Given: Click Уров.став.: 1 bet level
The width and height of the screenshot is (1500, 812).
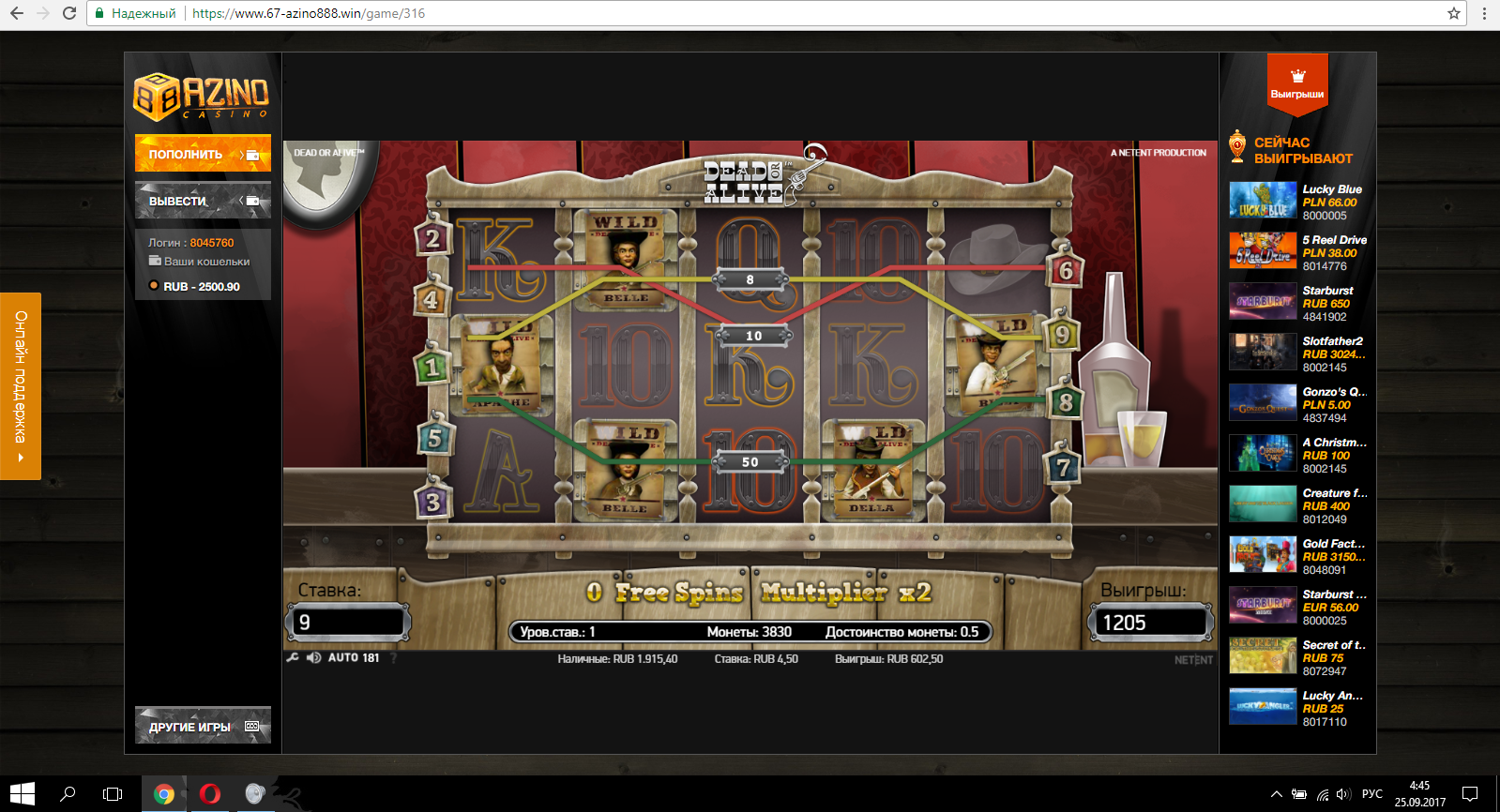Looking at the screenshot, I should click(x=558, y=632).
